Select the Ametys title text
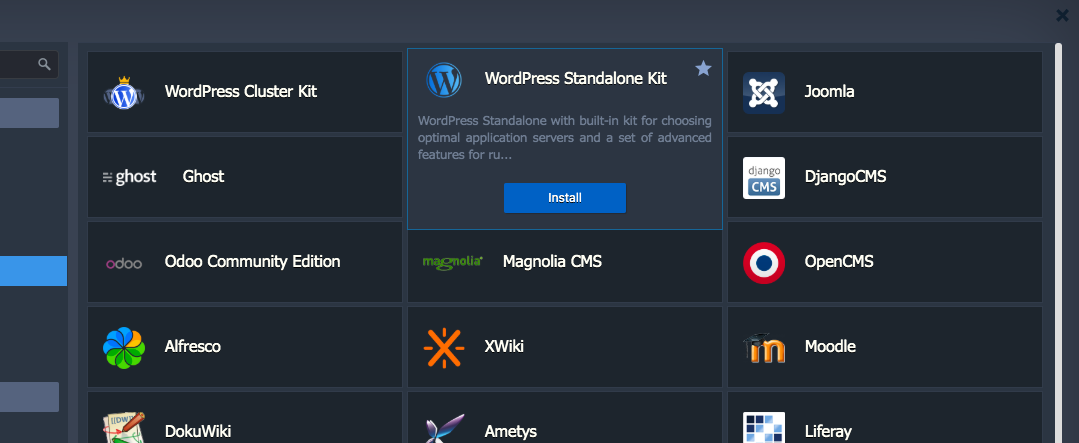 coord(511,432)
